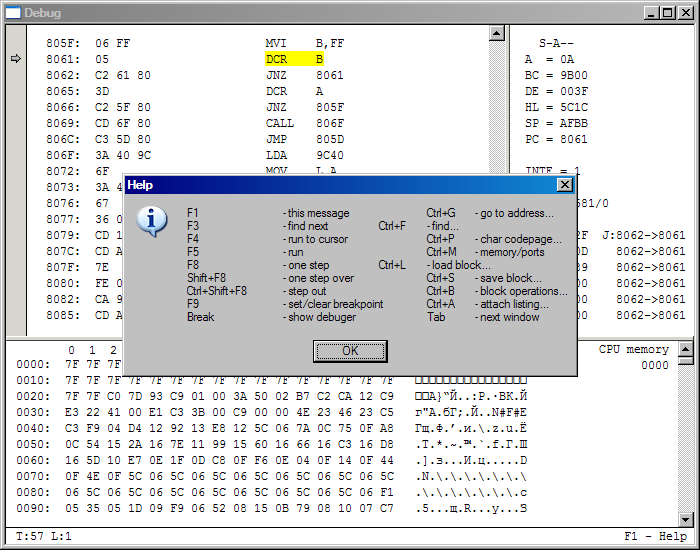Click stack pointer SP = AFBB
The height and width of the screenshot is (550, 700).
556,124
